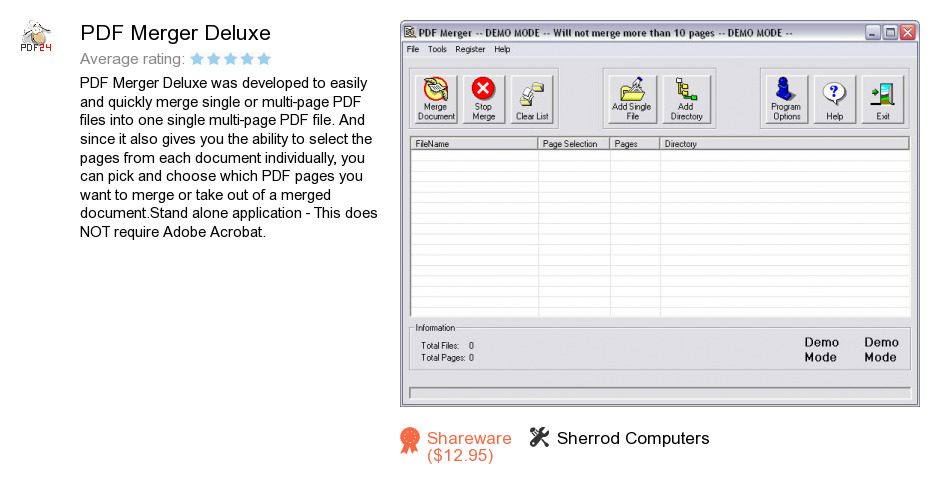Click the PDF Merger Deluxe page title
This screenshot has width=940, height=491.
pyautogui.click(x=175, y=33)
